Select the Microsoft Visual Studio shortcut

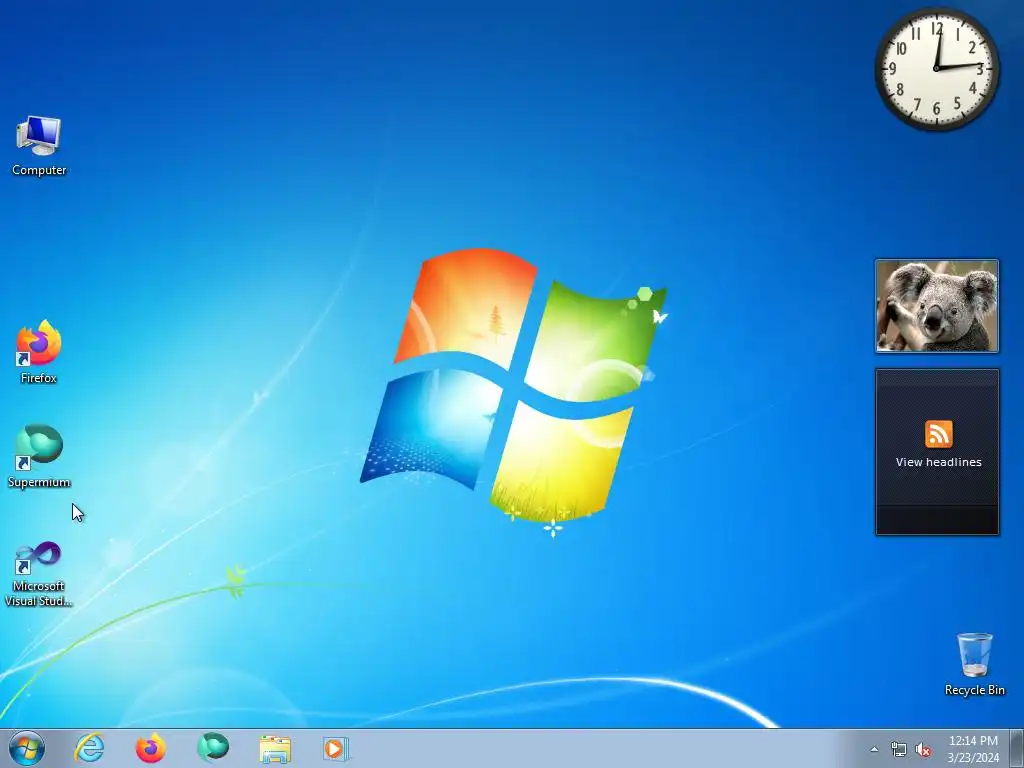[x=39, y=573]
